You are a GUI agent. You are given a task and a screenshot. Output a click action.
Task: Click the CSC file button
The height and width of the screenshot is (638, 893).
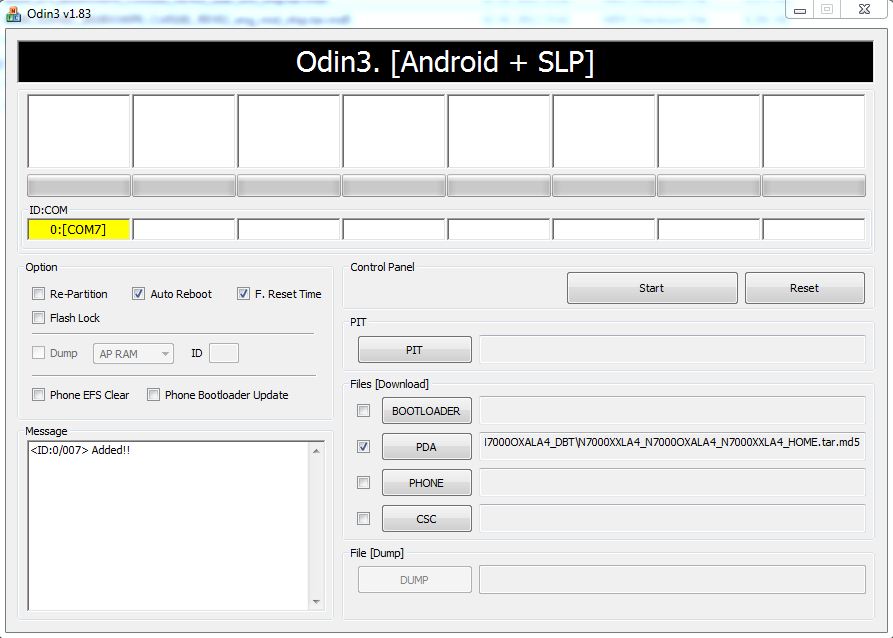(426, 519)
